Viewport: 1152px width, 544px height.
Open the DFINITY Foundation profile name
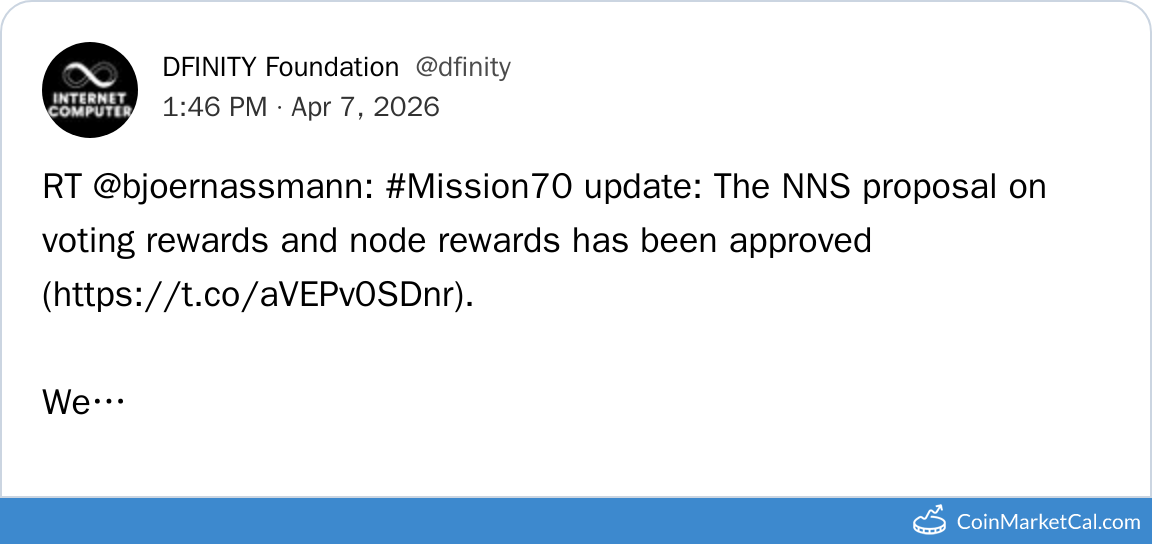[280, 67]
